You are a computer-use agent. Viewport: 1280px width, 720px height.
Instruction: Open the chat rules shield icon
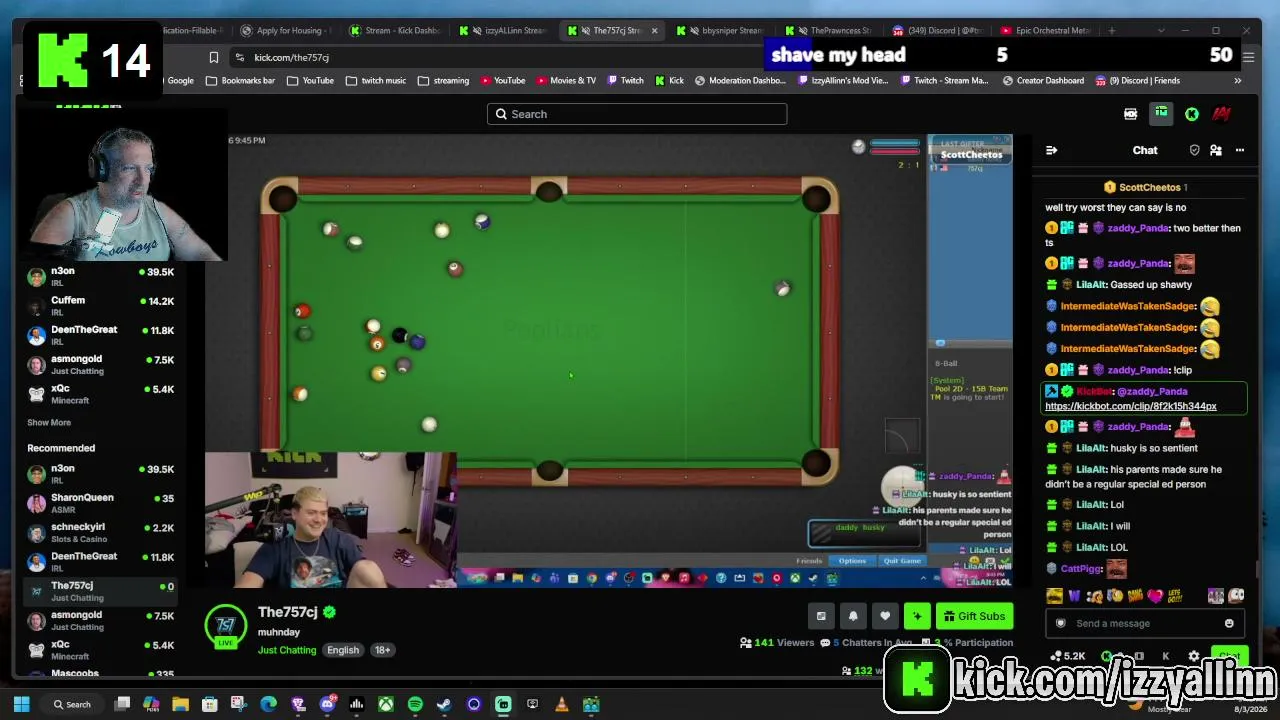point(1194,150)
